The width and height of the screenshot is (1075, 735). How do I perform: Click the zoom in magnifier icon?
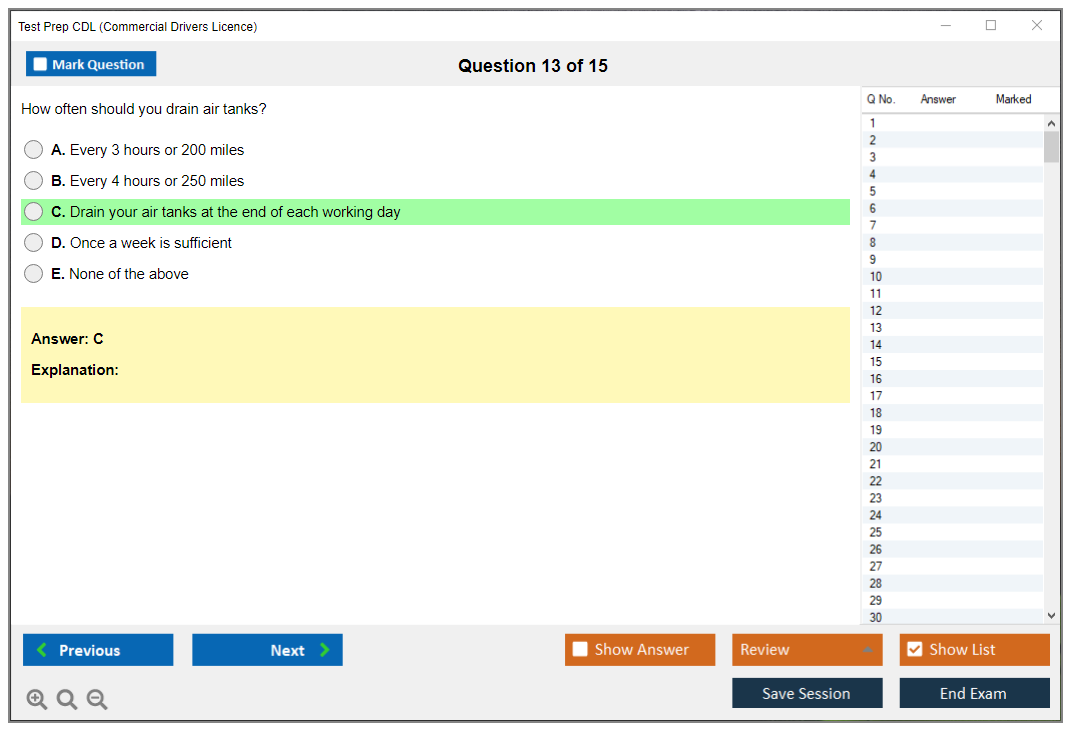click(37, 700)
